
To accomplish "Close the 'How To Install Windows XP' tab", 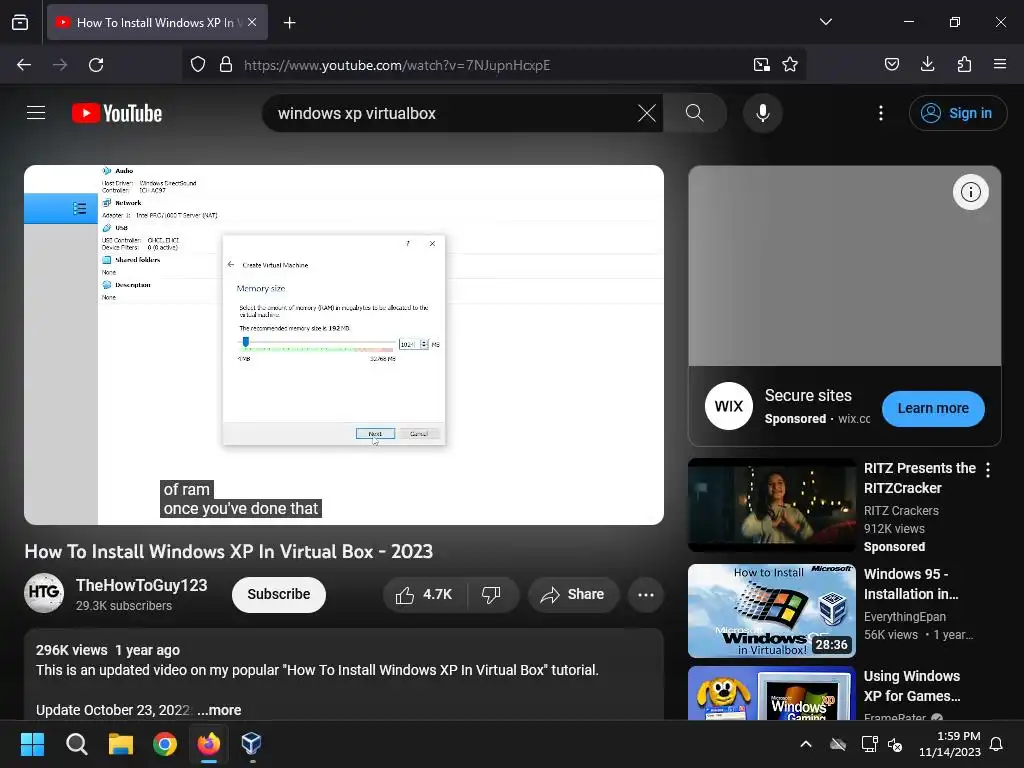I will point(252,22).
